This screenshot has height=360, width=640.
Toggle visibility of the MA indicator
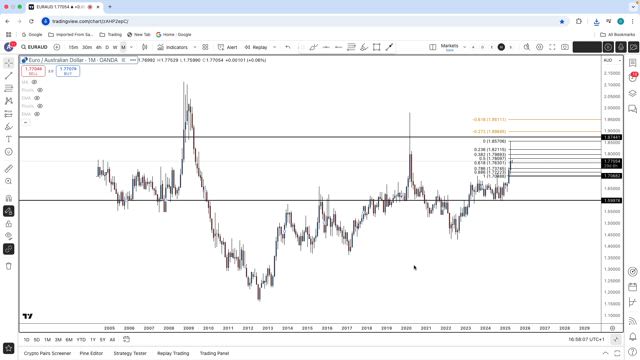[34, 82]
